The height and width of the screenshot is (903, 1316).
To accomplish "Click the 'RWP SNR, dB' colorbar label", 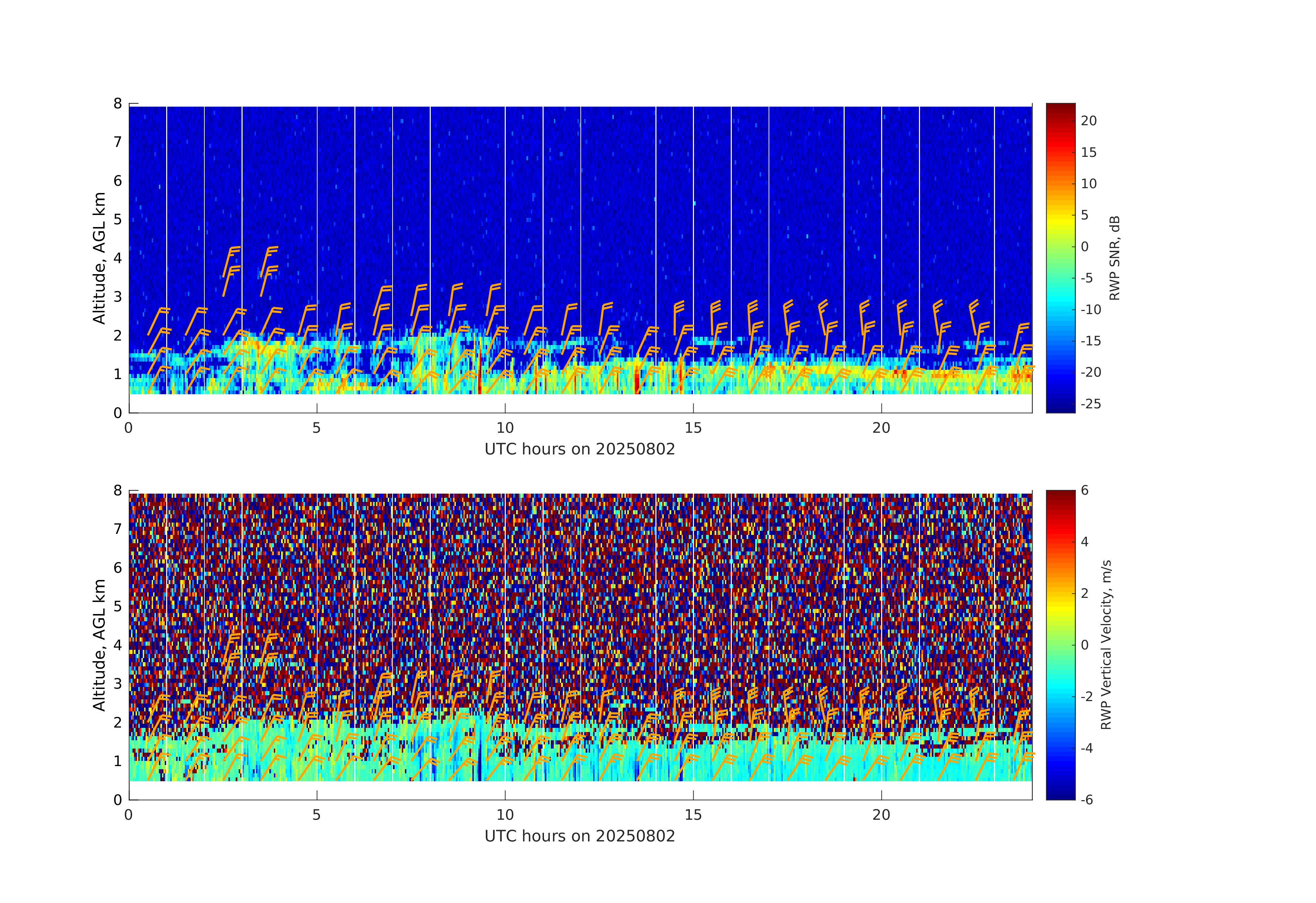I will point(1114,258).
